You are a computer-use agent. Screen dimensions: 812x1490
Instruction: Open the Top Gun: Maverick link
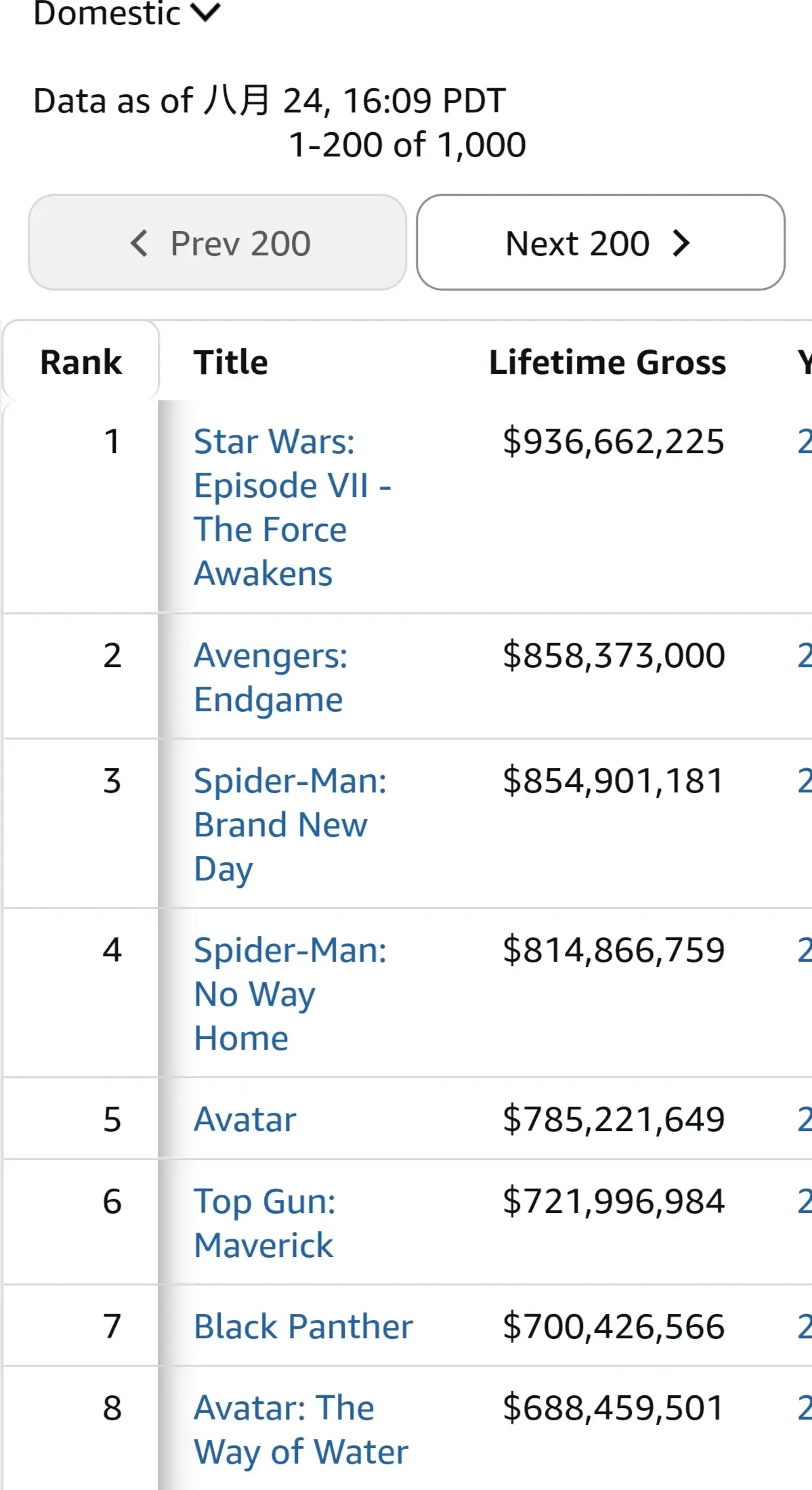(x=265, y=1223)
